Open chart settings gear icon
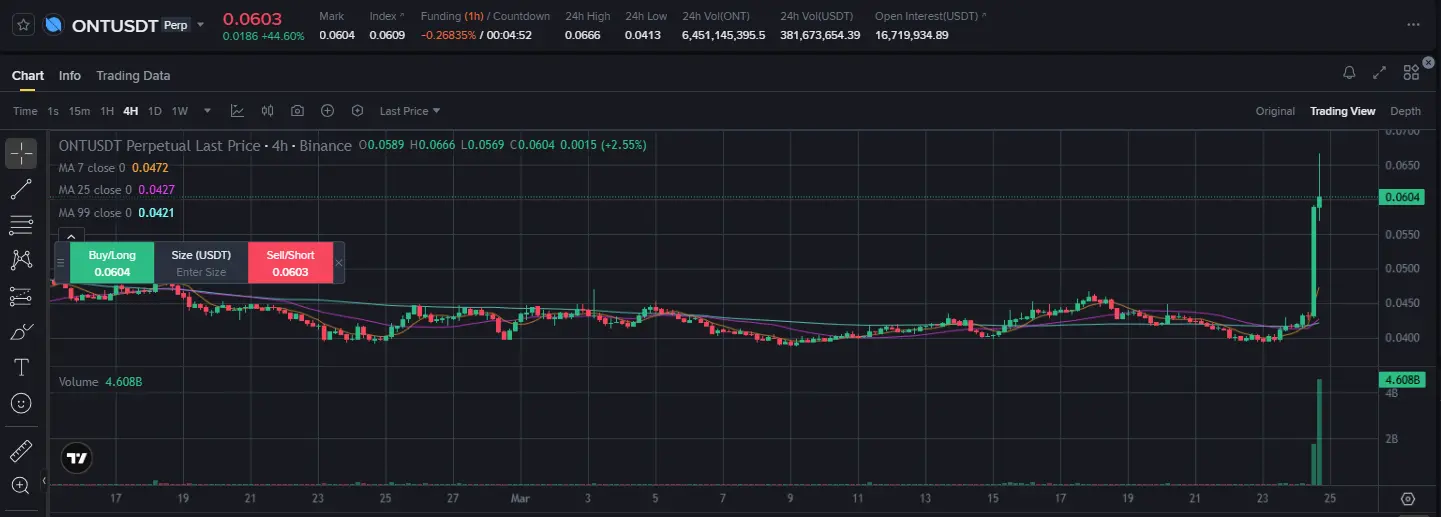 [x=1408, y=498]
